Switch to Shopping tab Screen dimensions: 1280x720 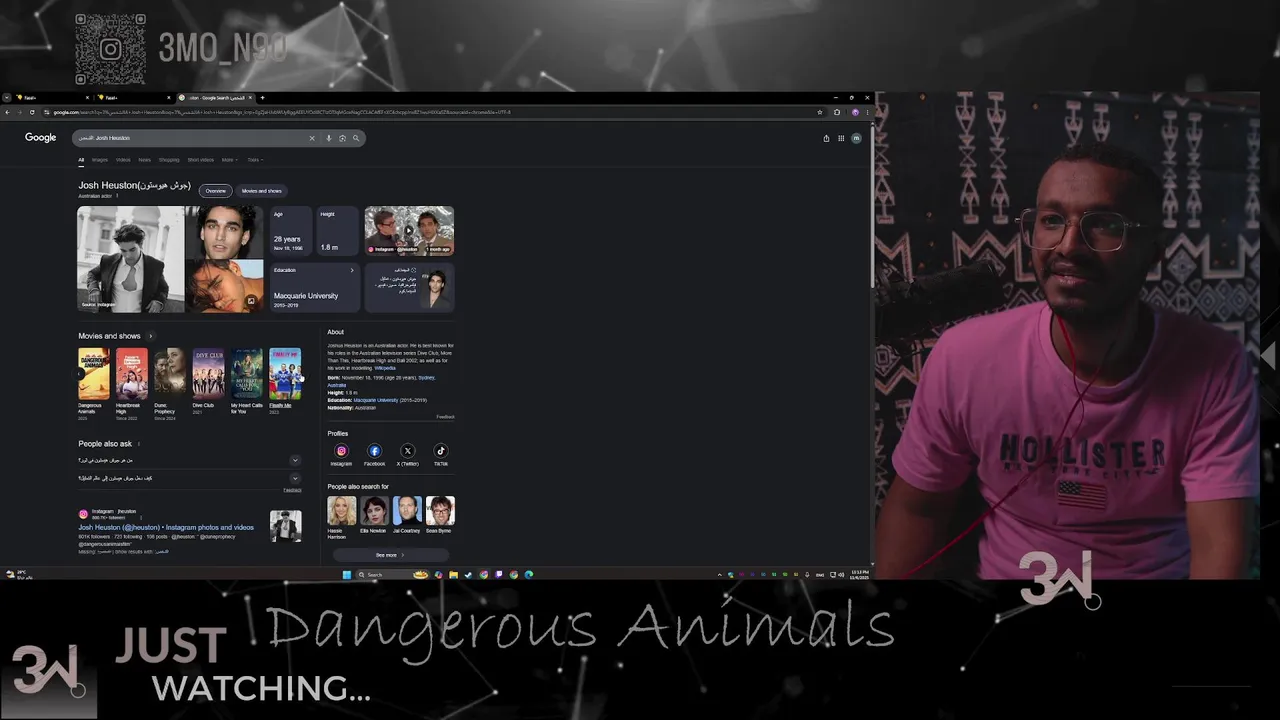coord(169,160)
